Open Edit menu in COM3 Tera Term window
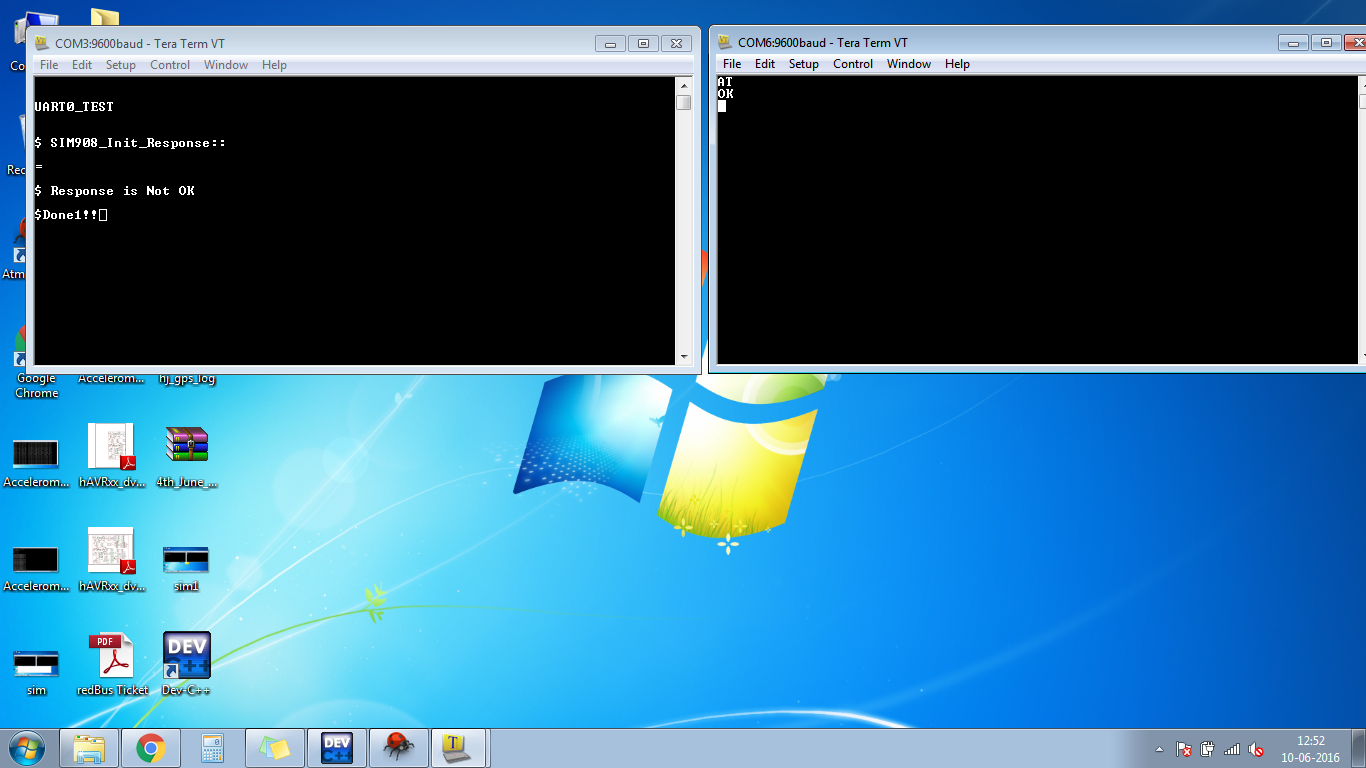The image size is (1366, 768). pyautogui.click(x=82, y=65)
